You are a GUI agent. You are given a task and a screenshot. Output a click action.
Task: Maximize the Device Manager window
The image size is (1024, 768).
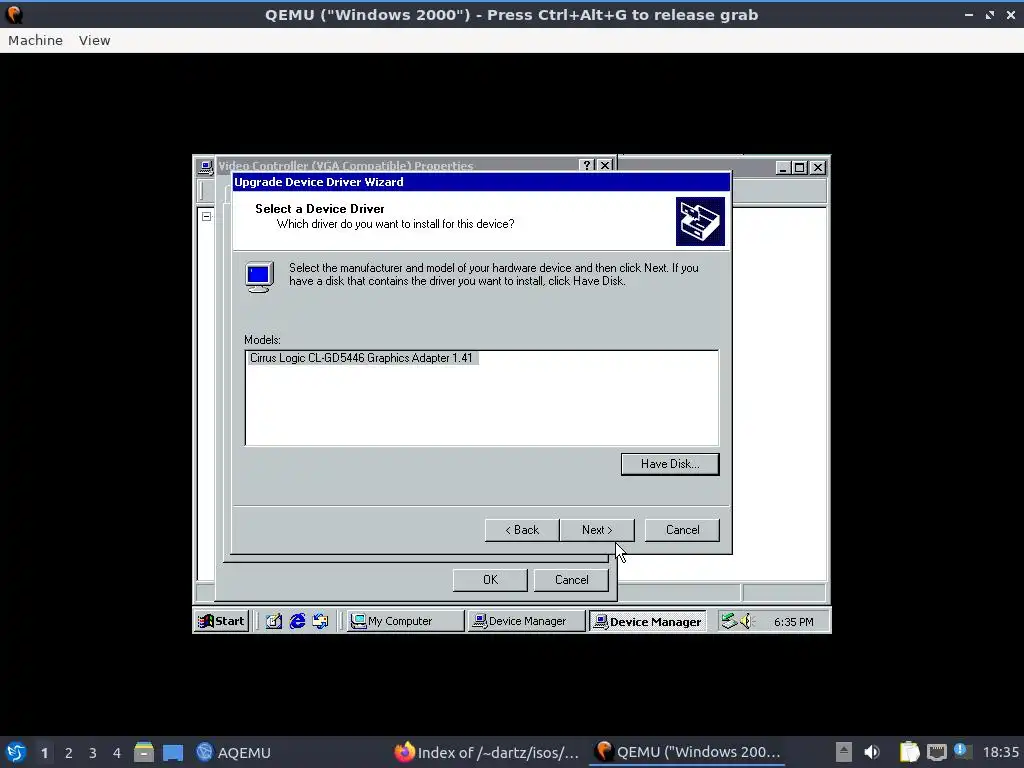coord(799,168)
